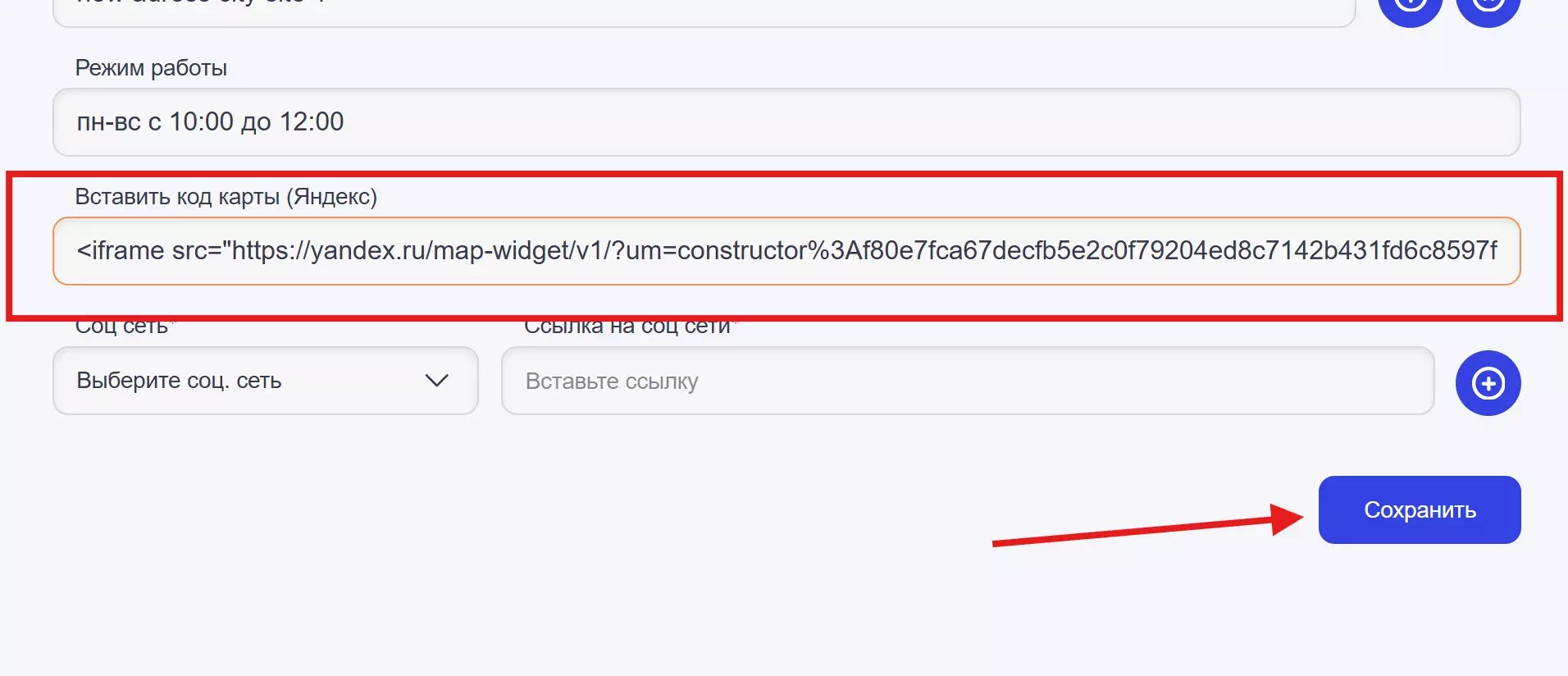
Task: Click the "Вставить код карты (Яндекс)" label
Action: tap(226, 197)
